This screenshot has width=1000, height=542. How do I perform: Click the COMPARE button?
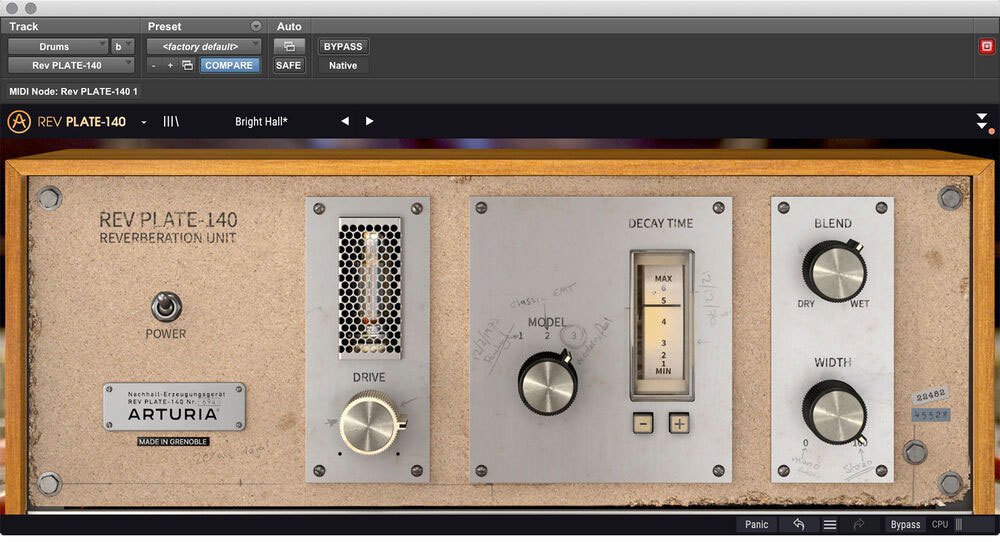(x=229, y=65)
